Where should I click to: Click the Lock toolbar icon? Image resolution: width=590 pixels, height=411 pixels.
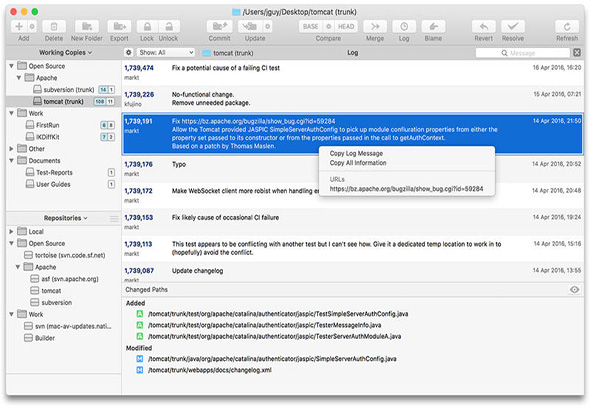[148, 26]
